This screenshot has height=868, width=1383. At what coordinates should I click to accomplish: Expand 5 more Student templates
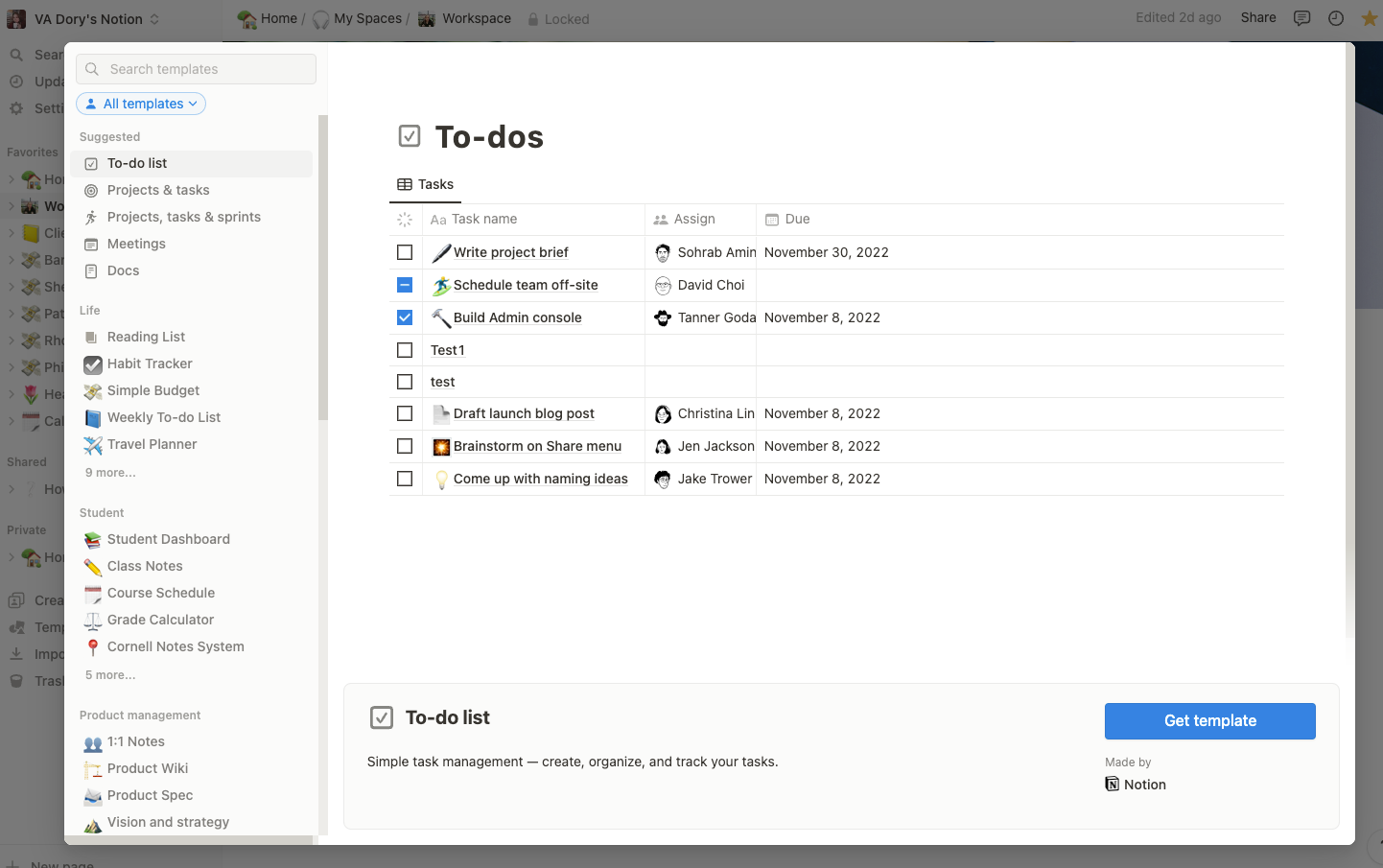pos(110,675)
